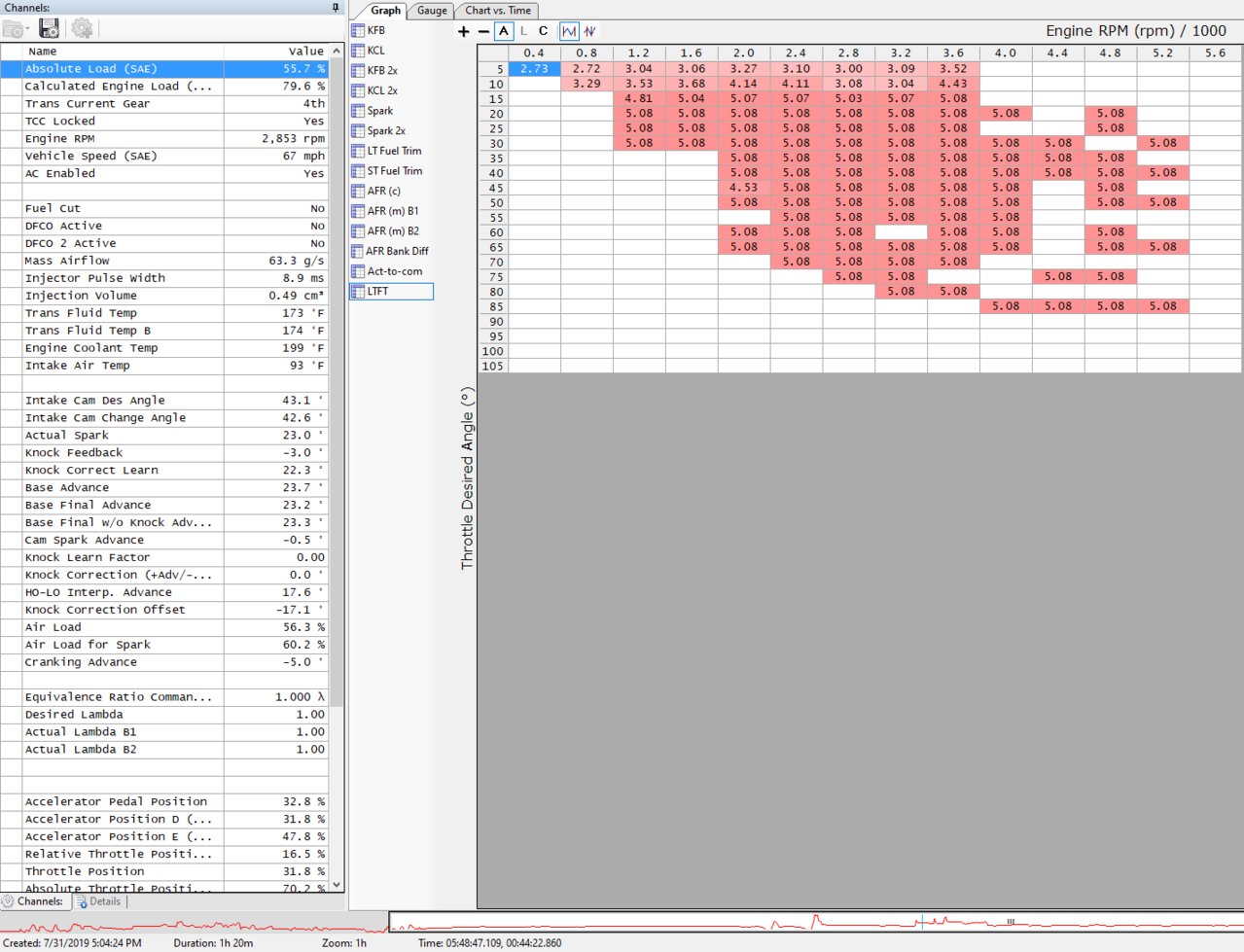Viewport: 1244px width, 952px height.
Task: Click the table icon beside KCL
Action: [358, 51]
